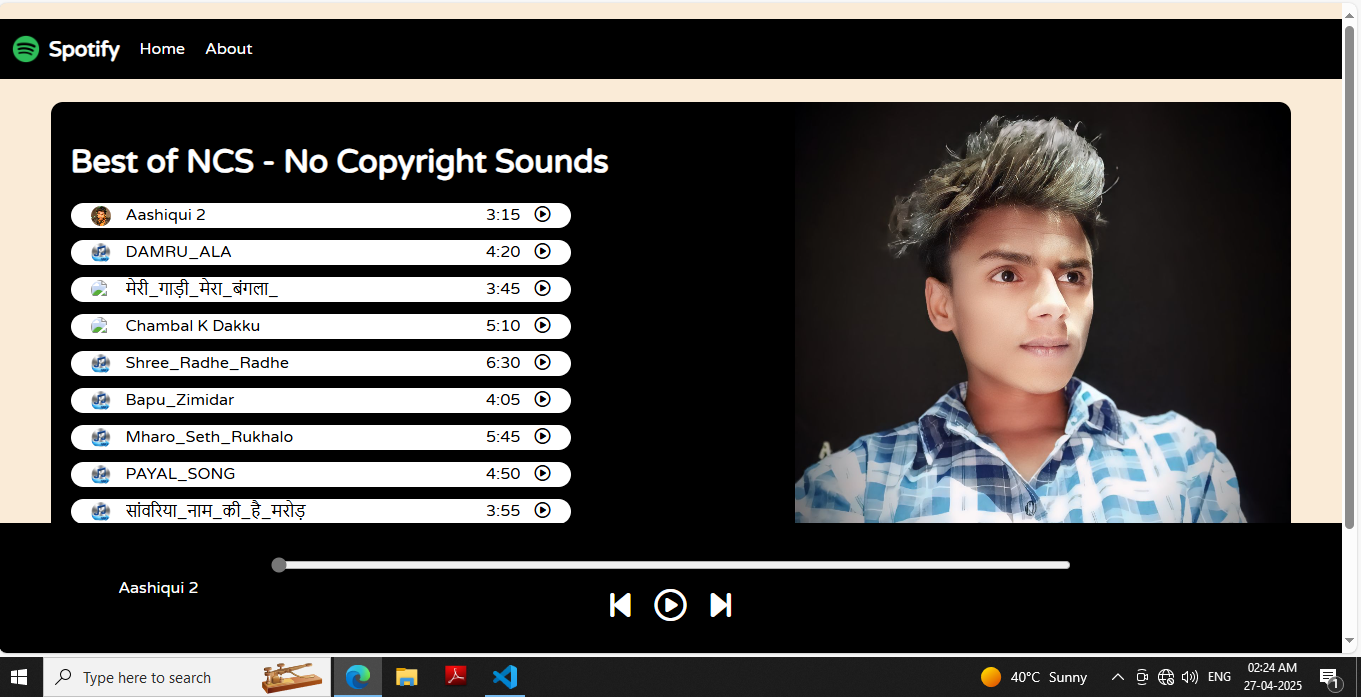Click the artist photo banner
Screen dimensions: 1361x697
[1042, 313]
